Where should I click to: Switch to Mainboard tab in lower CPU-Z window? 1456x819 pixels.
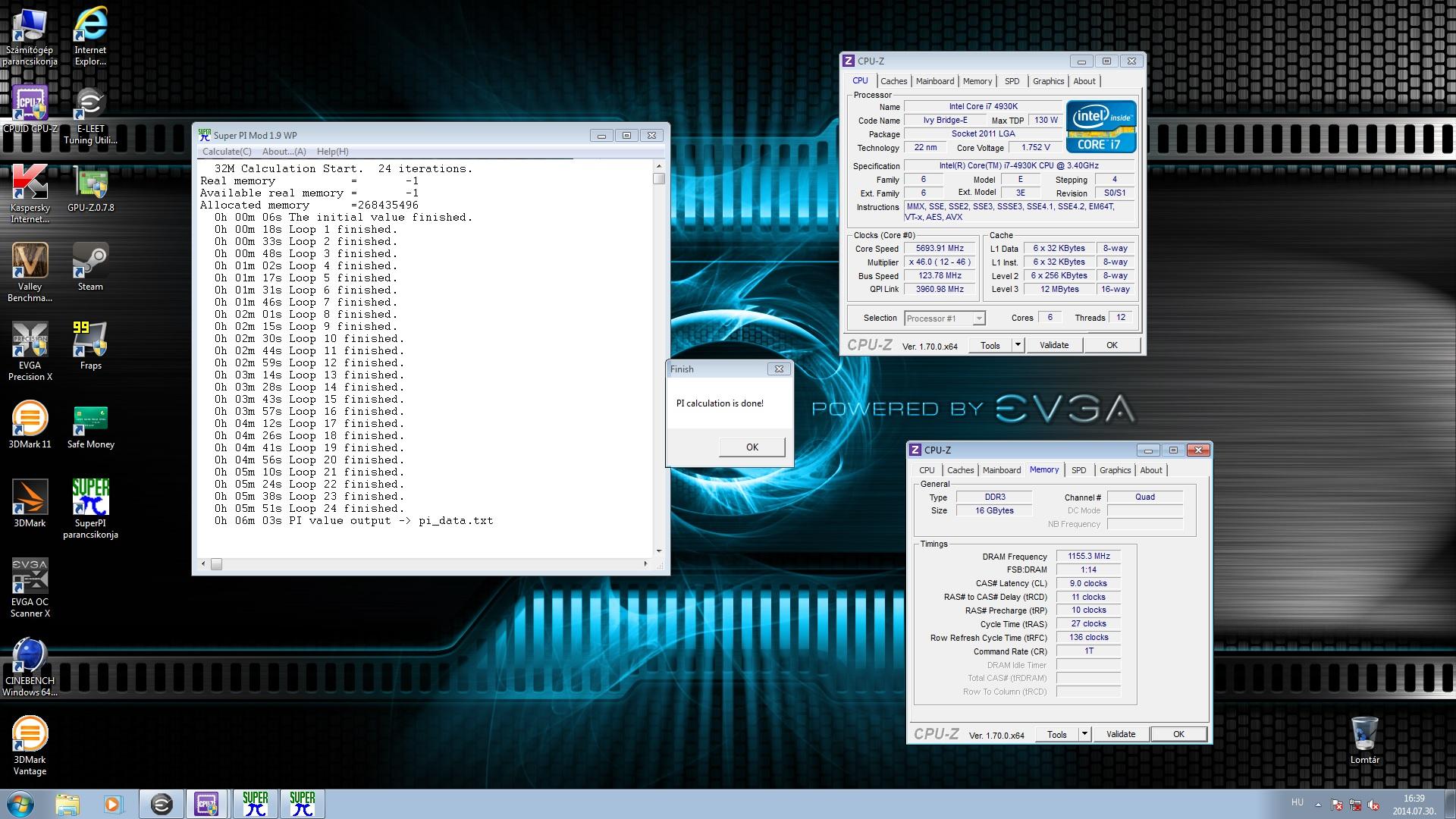pyautogui.click(x=1002, y=470)
